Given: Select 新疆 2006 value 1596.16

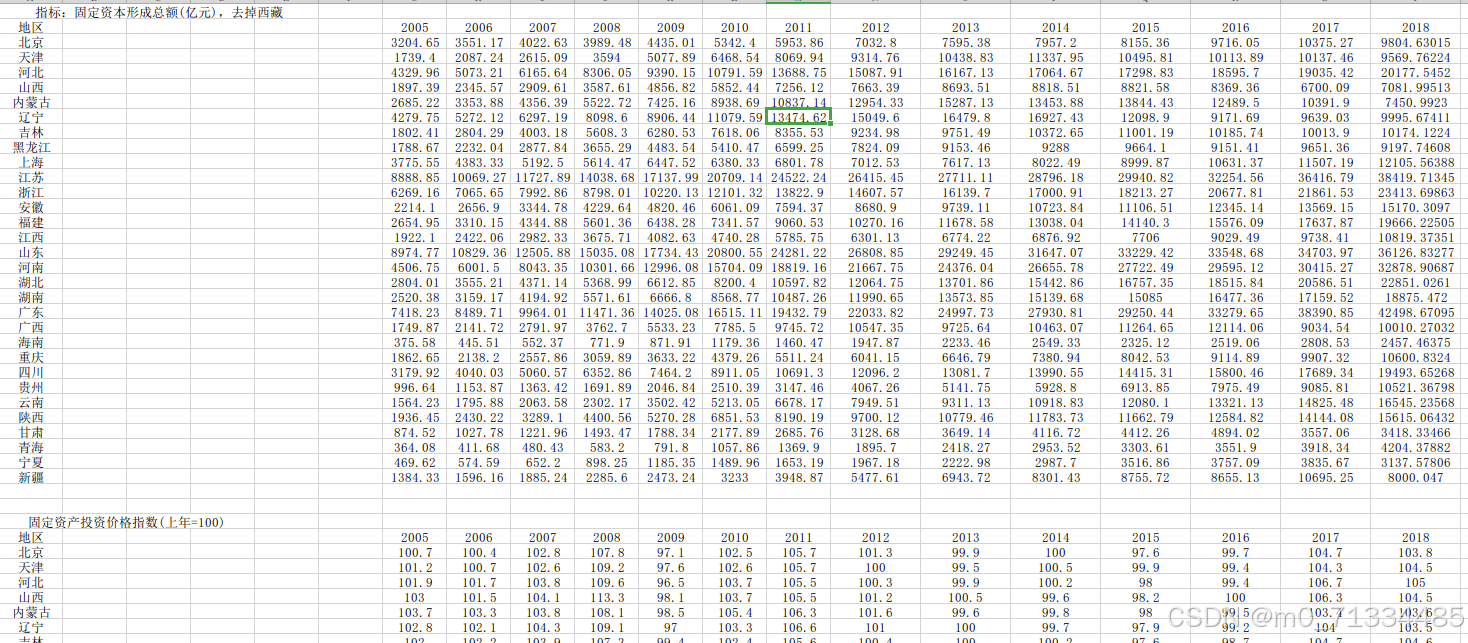Looking at the screenshot, I should [479, 477].
